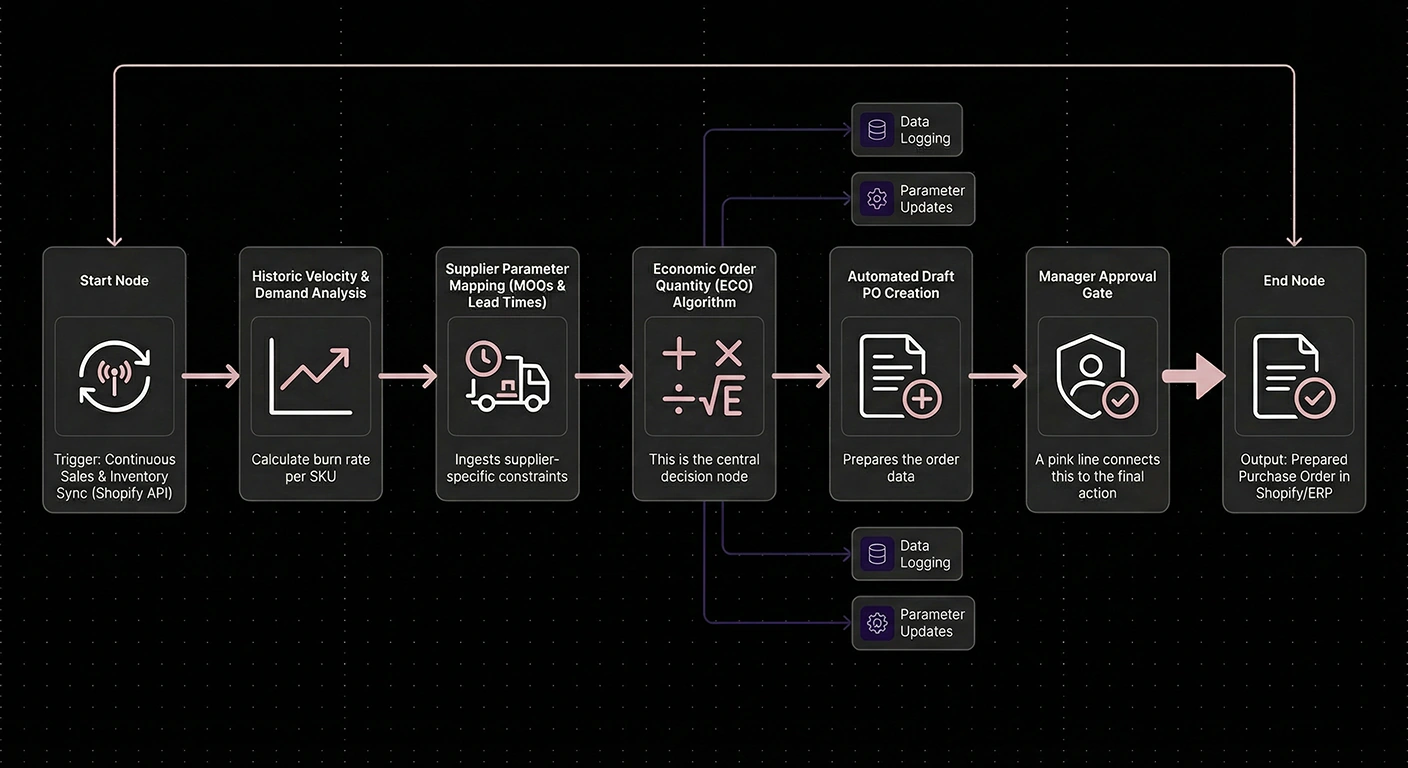Select the math operators algorithm icon
The height and width of the screenshot is (768, 1408).
704,377
